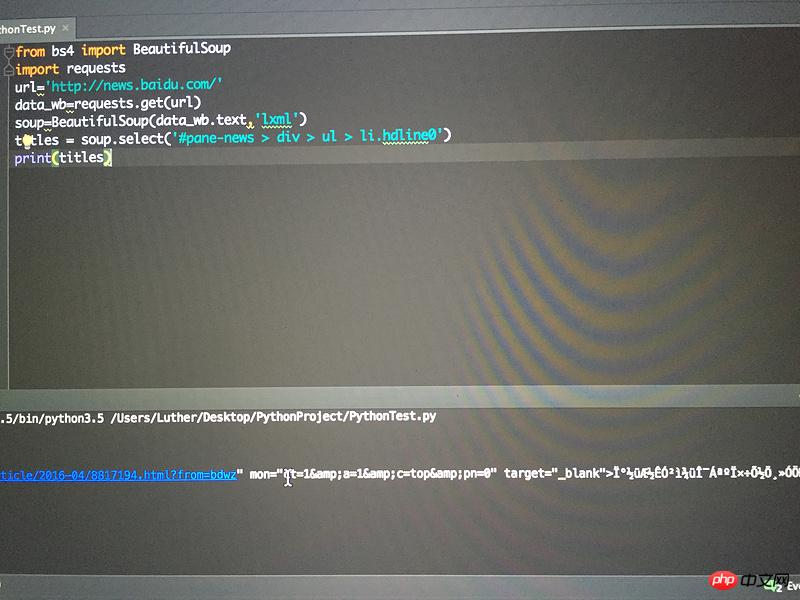Click 'data_wb.text' inside the BeautifulSoup call
This screenshot has height=600, width=800.
(202, 120)
